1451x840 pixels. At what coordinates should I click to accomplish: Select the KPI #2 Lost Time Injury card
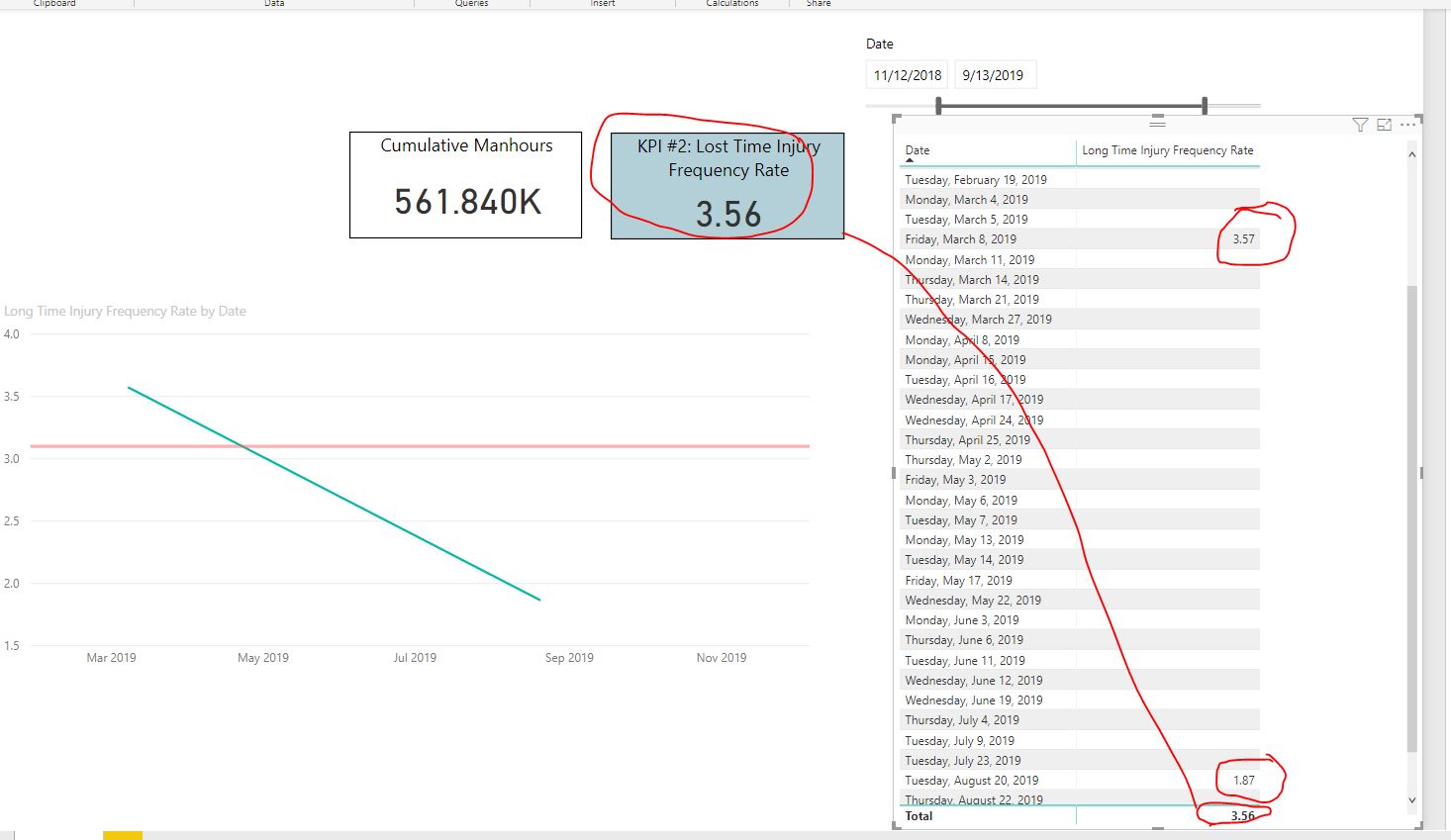(x=727, y=186)
